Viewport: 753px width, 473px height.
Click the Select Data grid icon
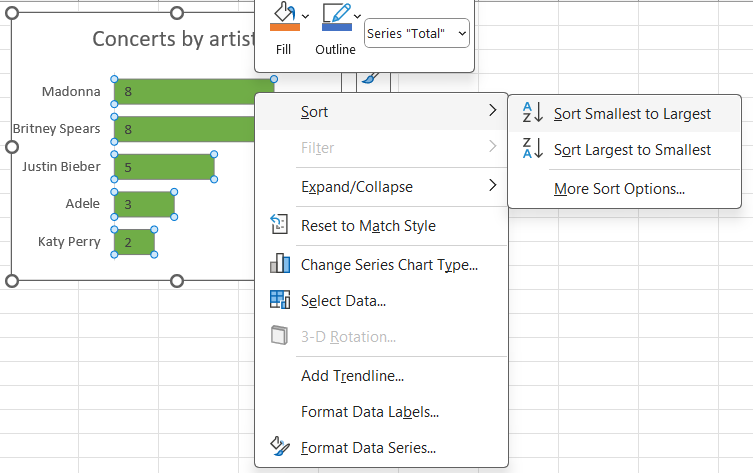(x=280, y=300)
